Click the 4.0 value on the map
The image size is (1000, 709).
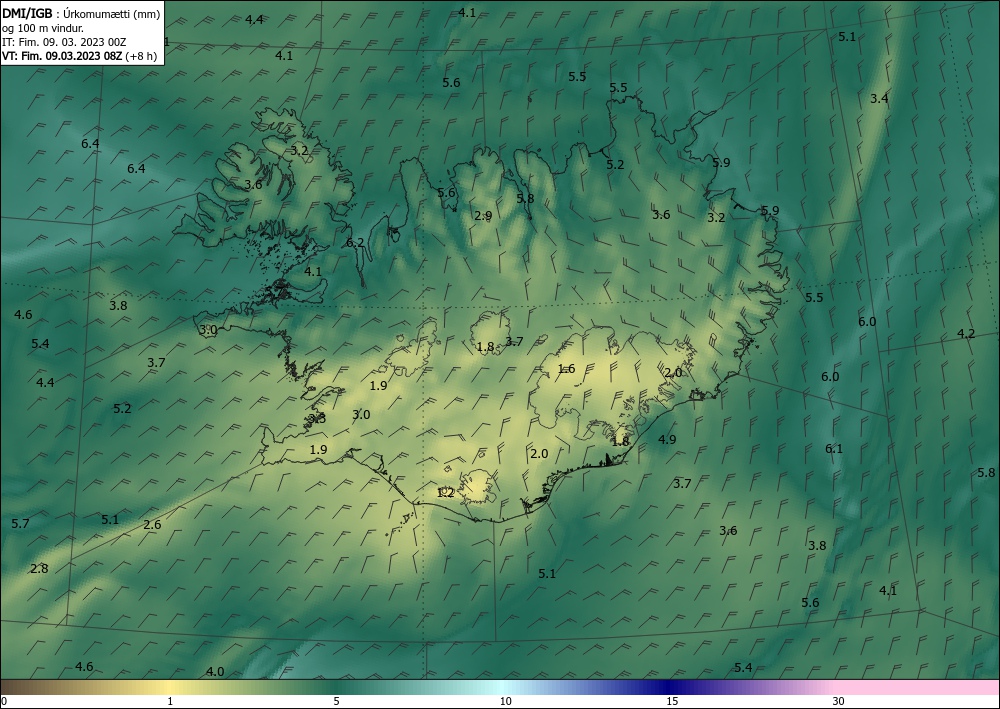click(215, 671)
